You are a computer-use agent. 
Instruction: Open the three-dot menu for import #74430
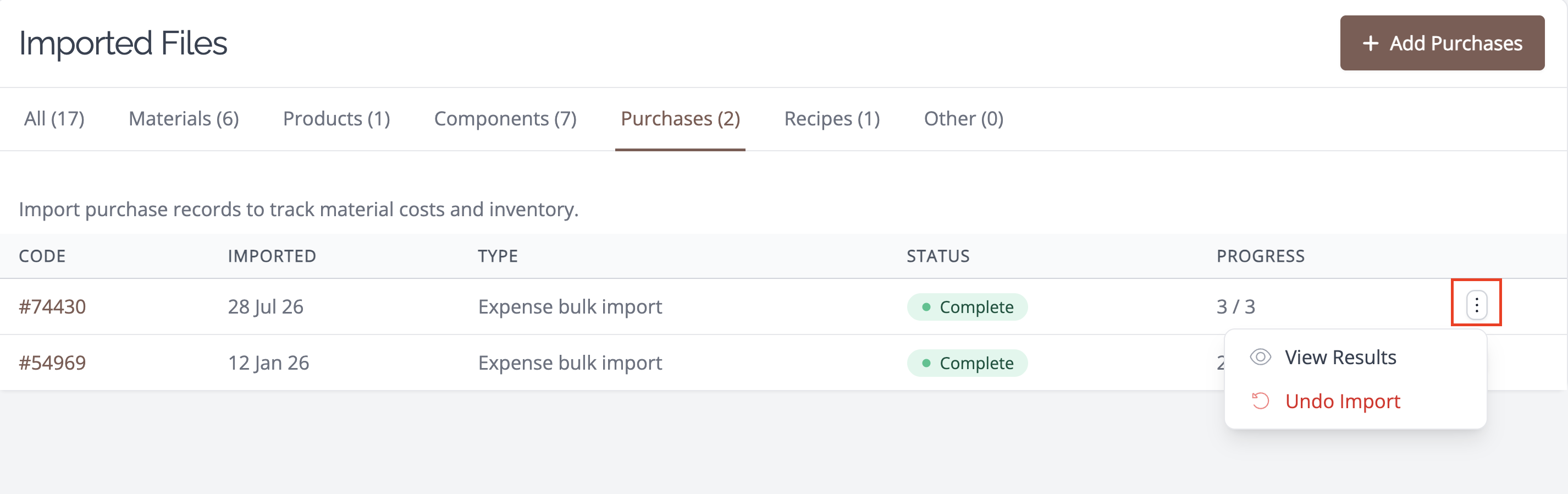[x=1476, y=305]
